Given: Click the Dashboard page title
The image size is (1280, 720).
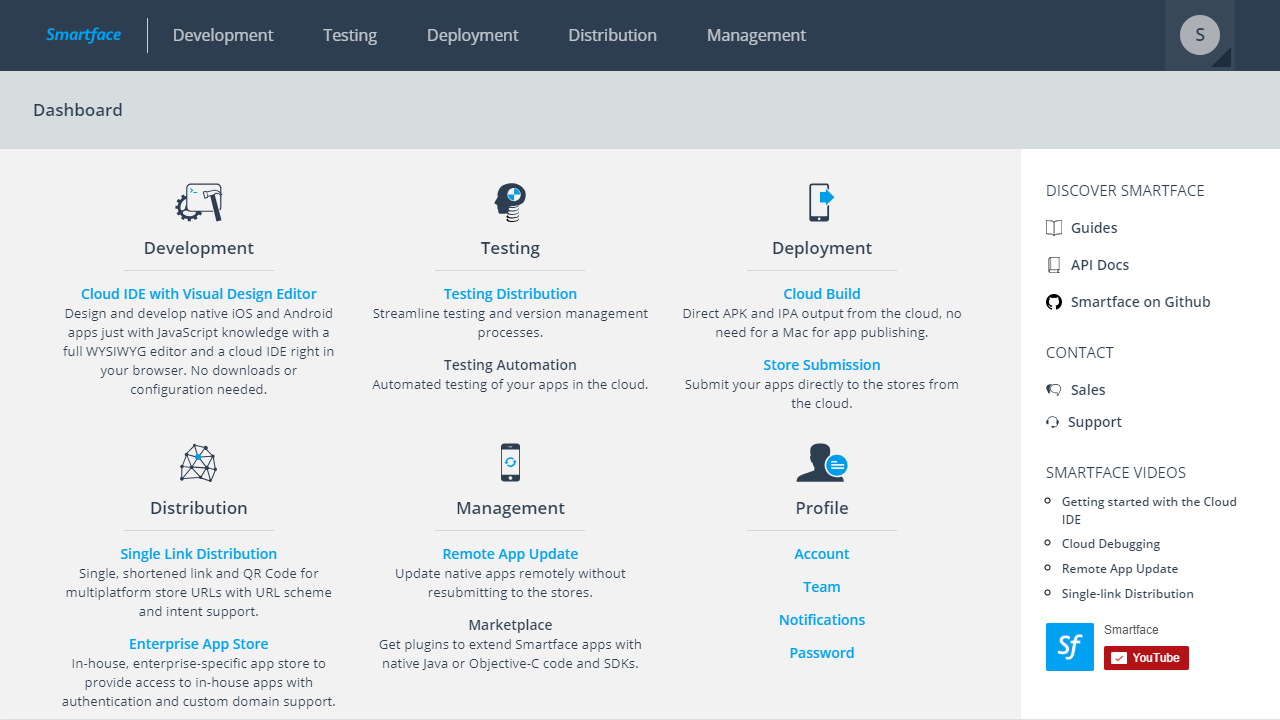Looking at the screenshot, I should [x=78, y=110].
